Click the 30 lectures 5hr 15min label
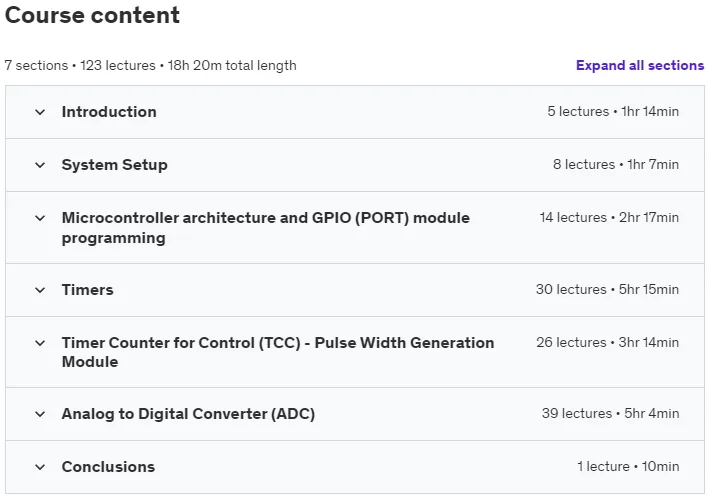 tap(607, 289)
